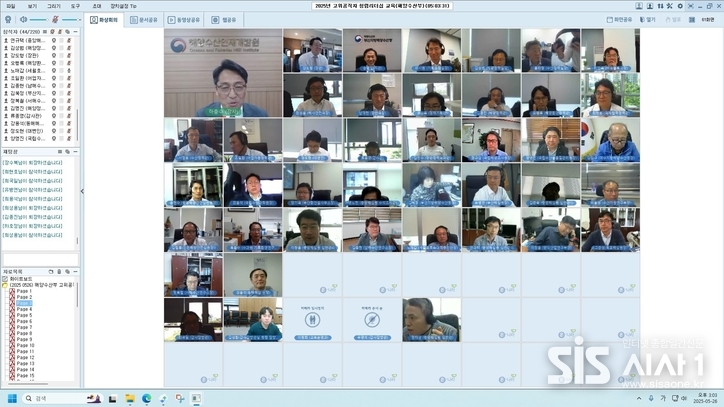Enter full screen with the title bar expand icon

pos(691,6)
